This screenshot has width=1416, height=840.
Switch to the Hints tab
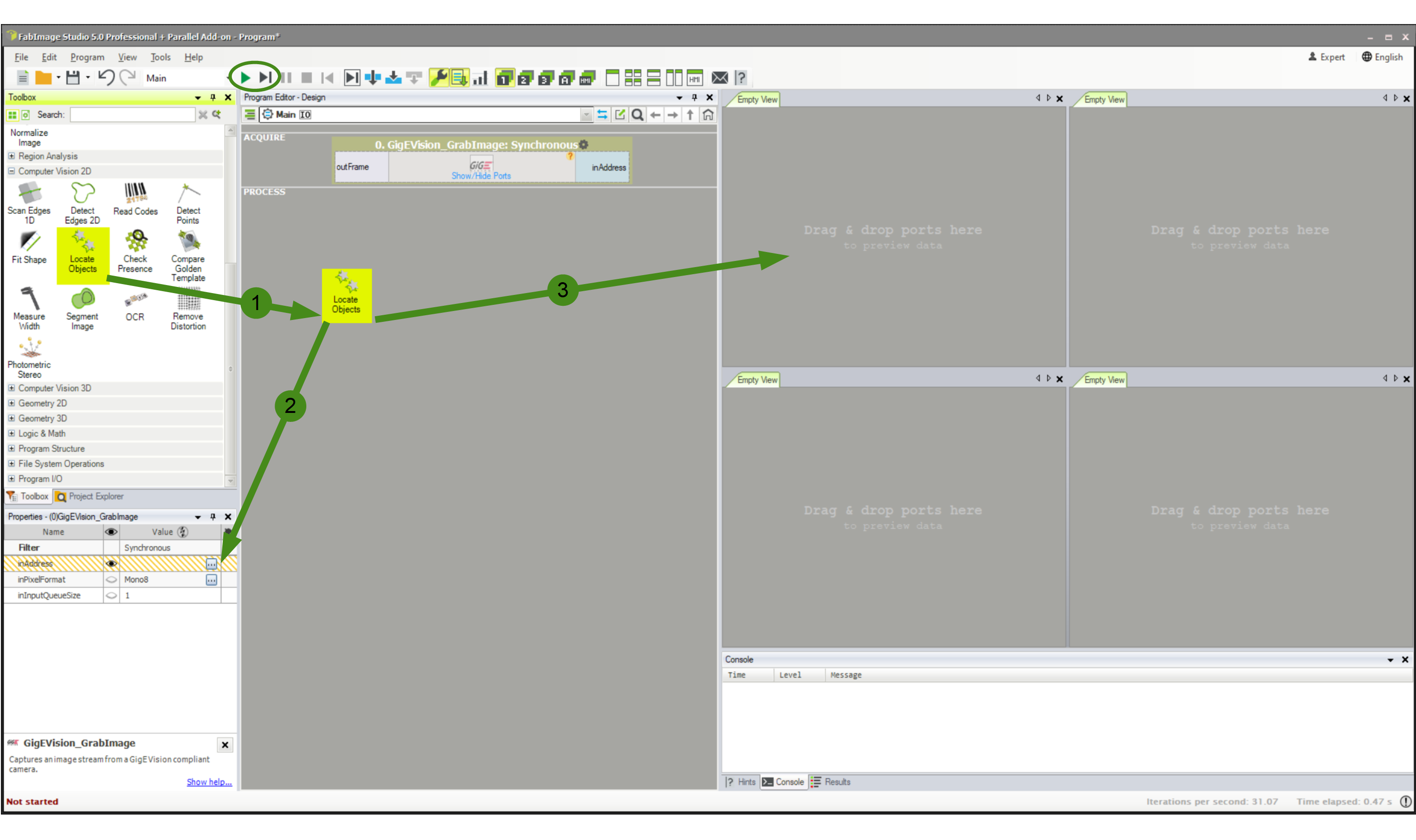(x=741, y=781)
